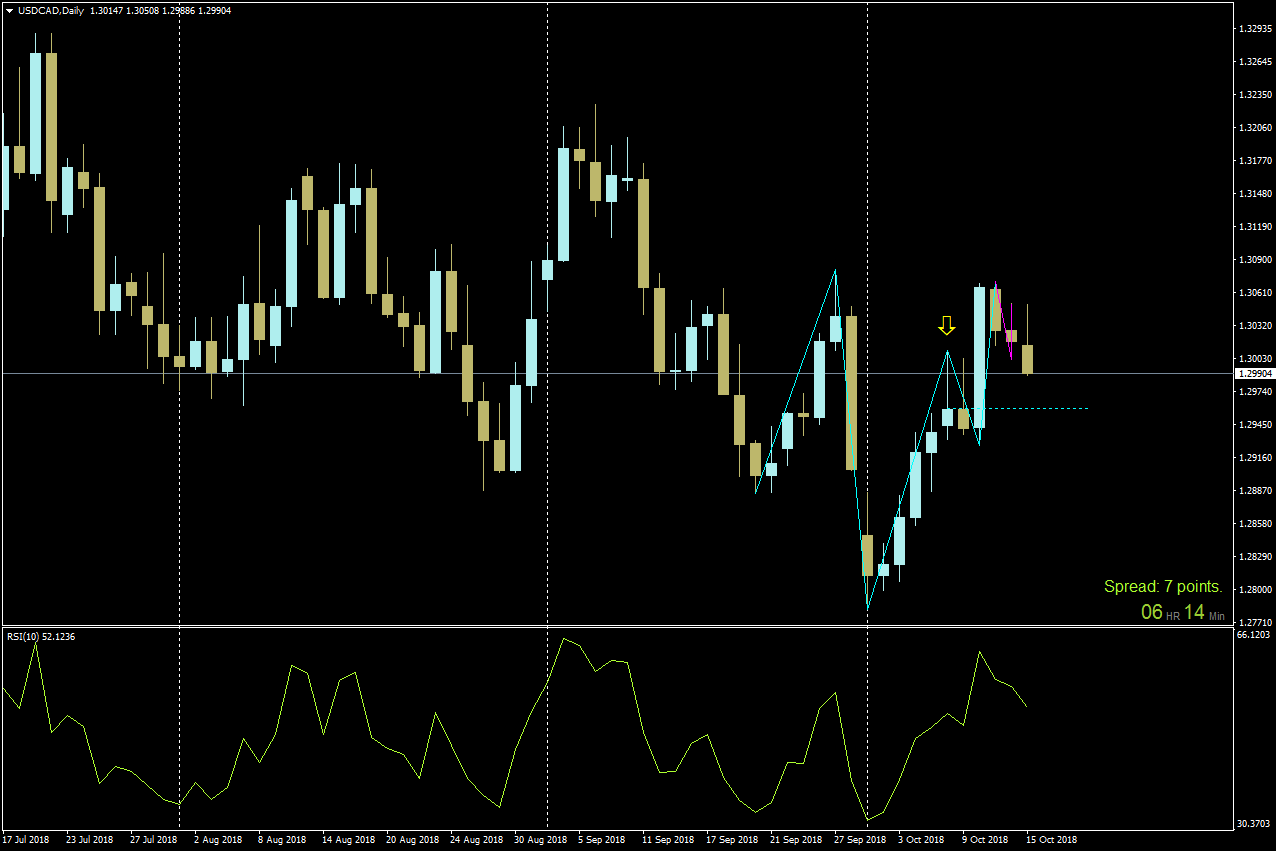This screenshot has height=851, width=1276.
Task: Click the 3 Oct 2018 date label
Action: tap(922, 840)
